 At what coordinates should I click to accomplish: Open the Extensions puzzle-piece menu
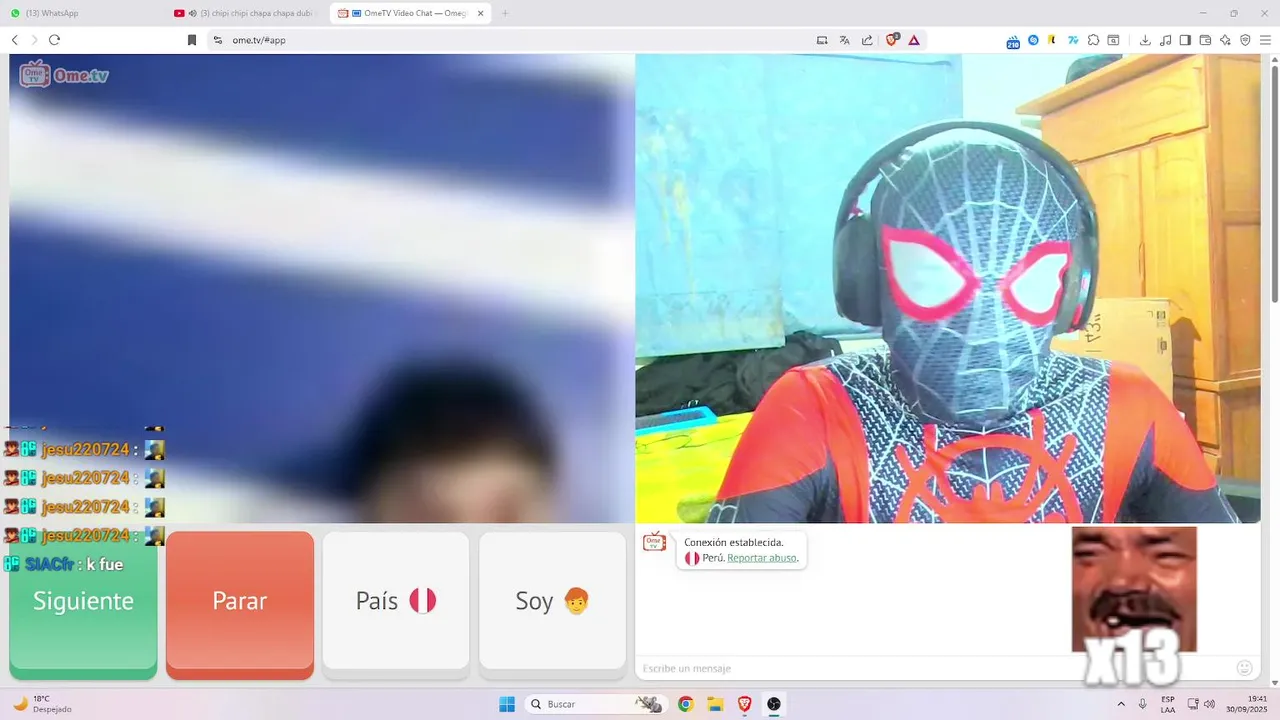point(1093,40)
